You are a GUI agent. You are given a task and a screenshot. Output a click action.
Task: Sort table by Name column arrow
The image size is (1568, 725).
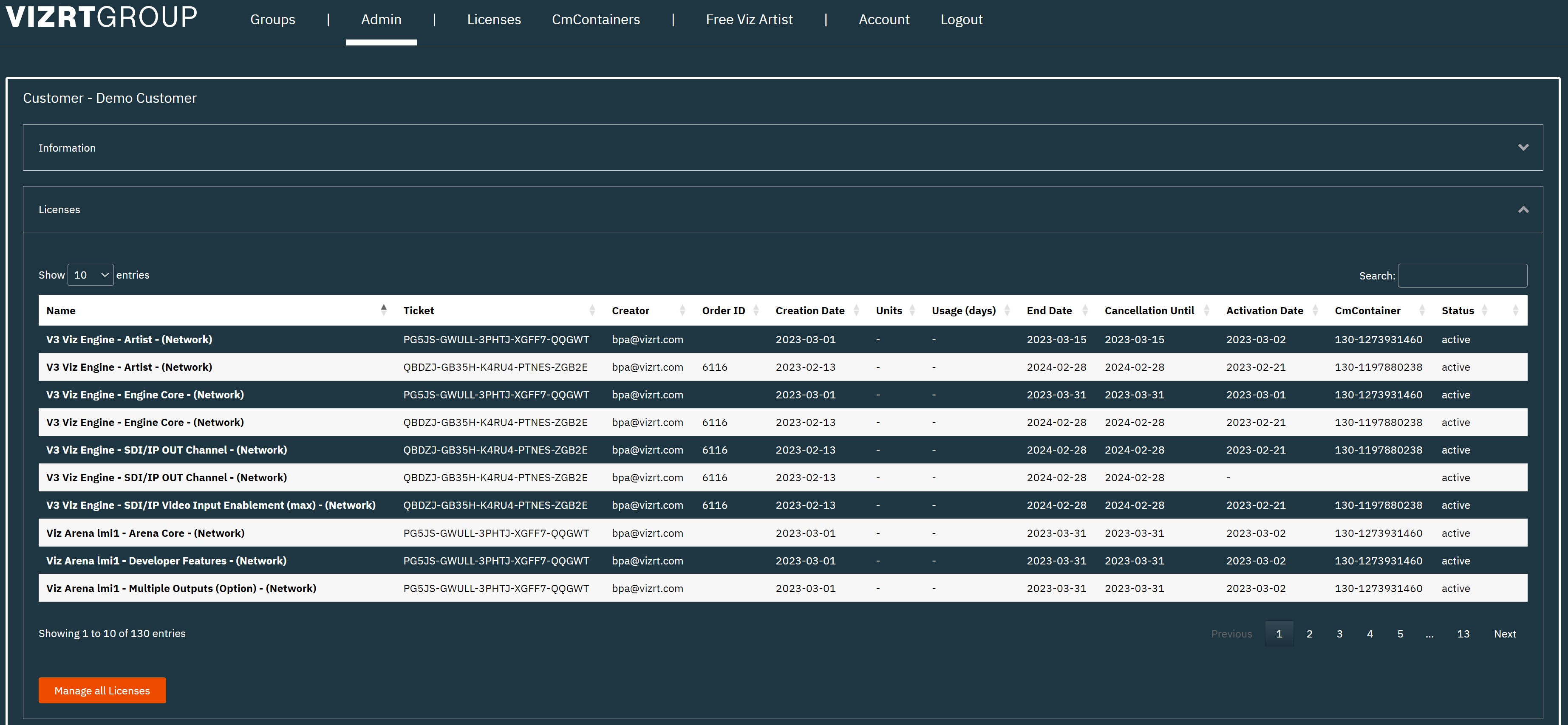click(383, 310)
